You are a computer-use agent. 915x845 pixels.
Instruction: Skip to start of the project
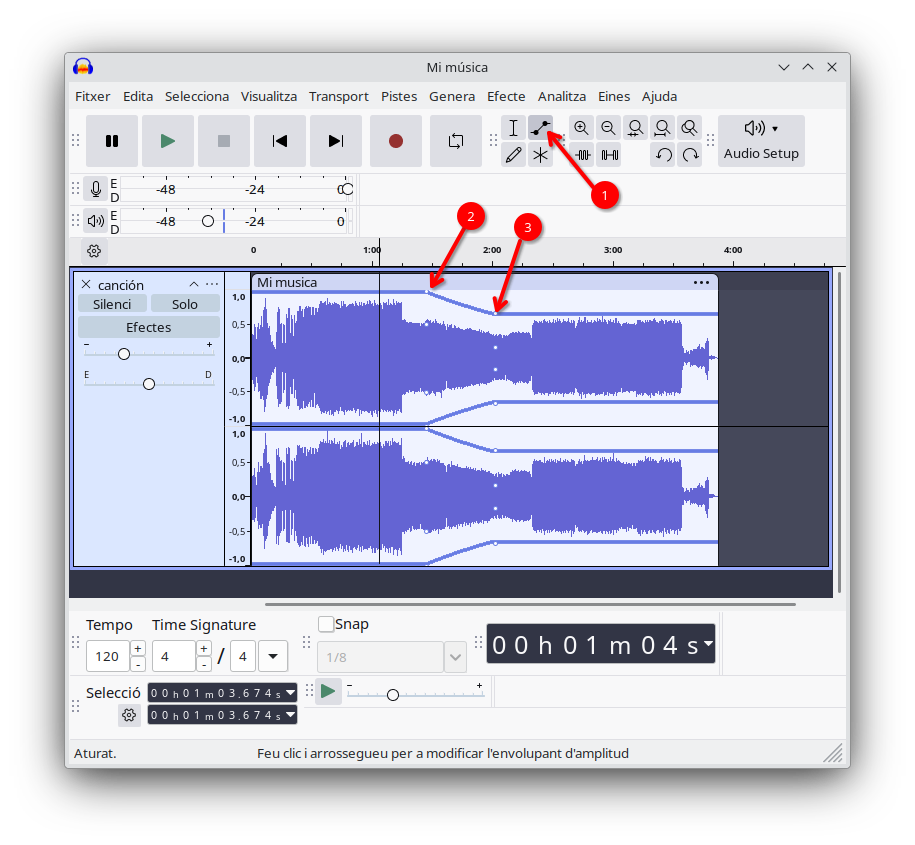pos(280,141)
